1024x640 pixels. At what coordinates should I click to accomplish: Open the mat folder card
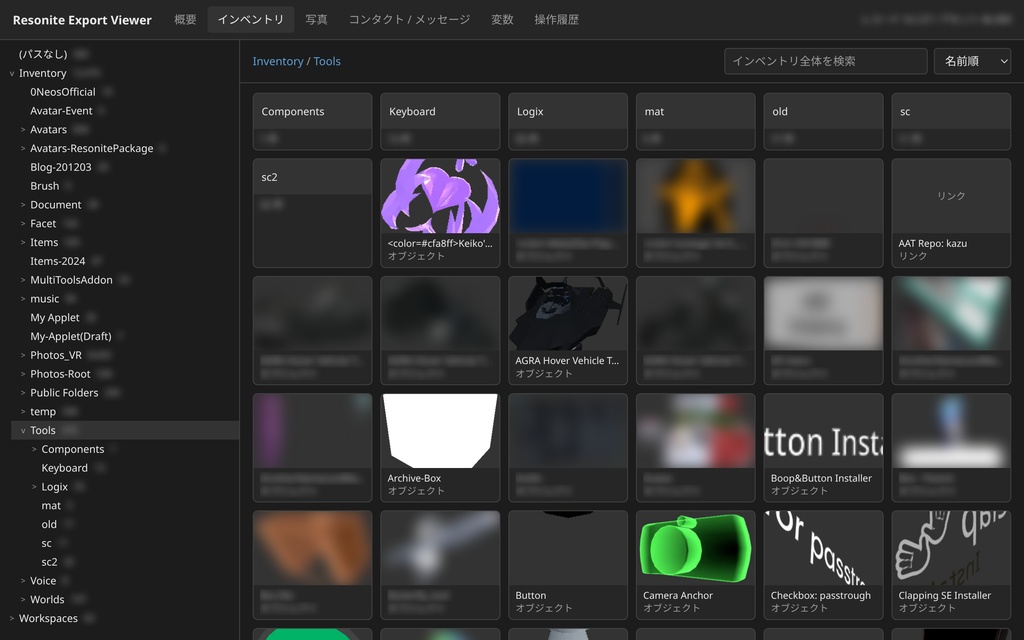[696, 121]
